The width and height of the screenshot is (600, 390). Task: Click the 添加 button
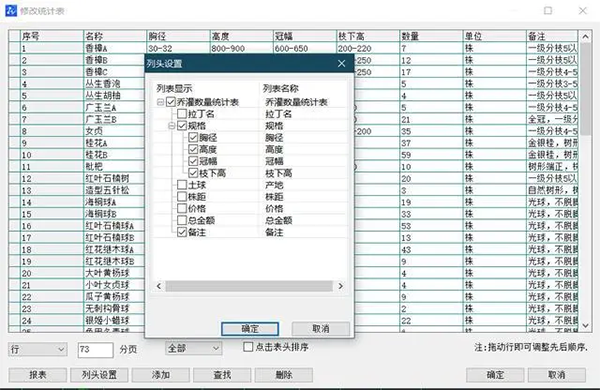161,375
